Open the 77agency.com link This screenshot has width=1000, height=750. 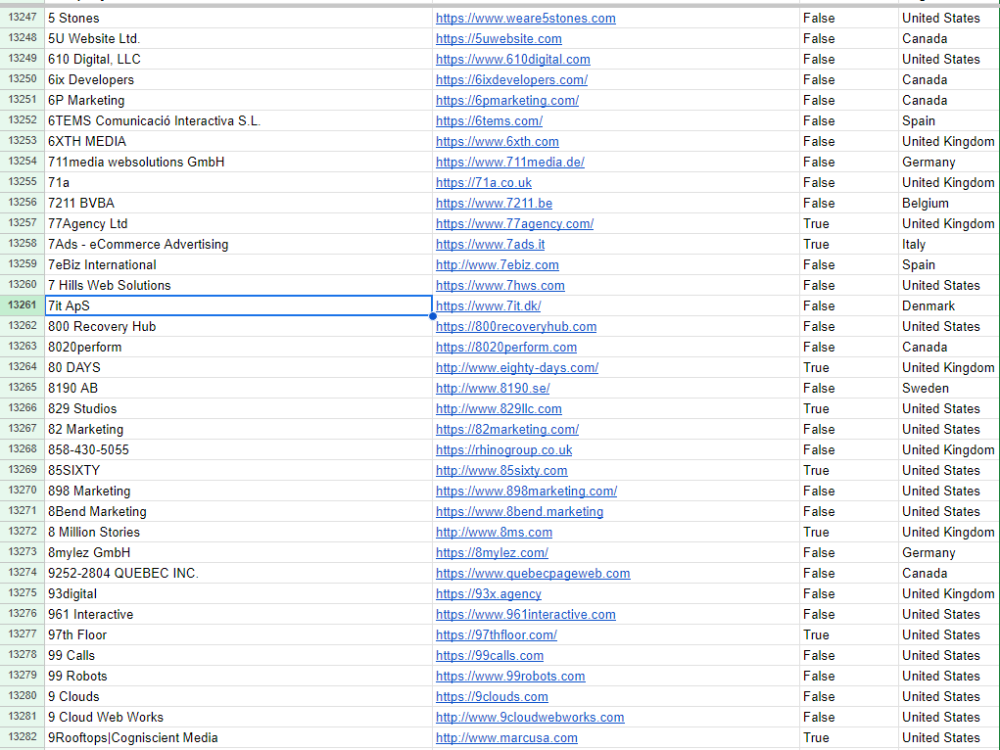pos(514,224)
